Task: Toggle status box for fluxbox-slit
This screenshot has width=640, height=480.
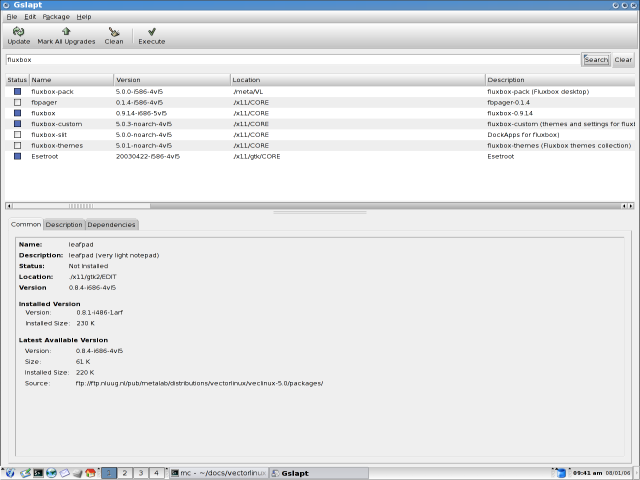Action: pos(17,135)
